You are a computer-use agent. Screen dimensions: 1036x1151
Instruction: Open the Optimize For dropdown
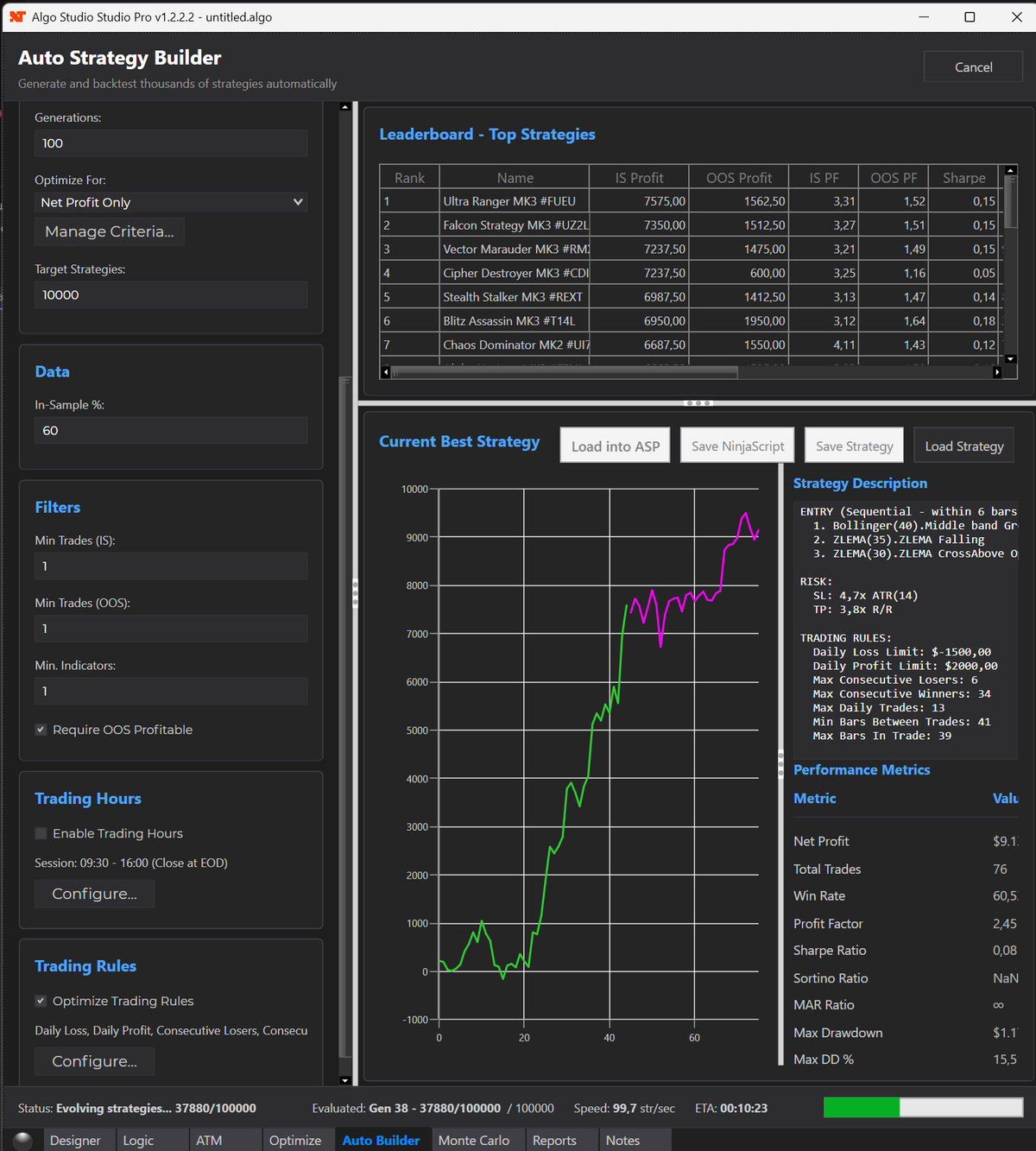[171, 202]
